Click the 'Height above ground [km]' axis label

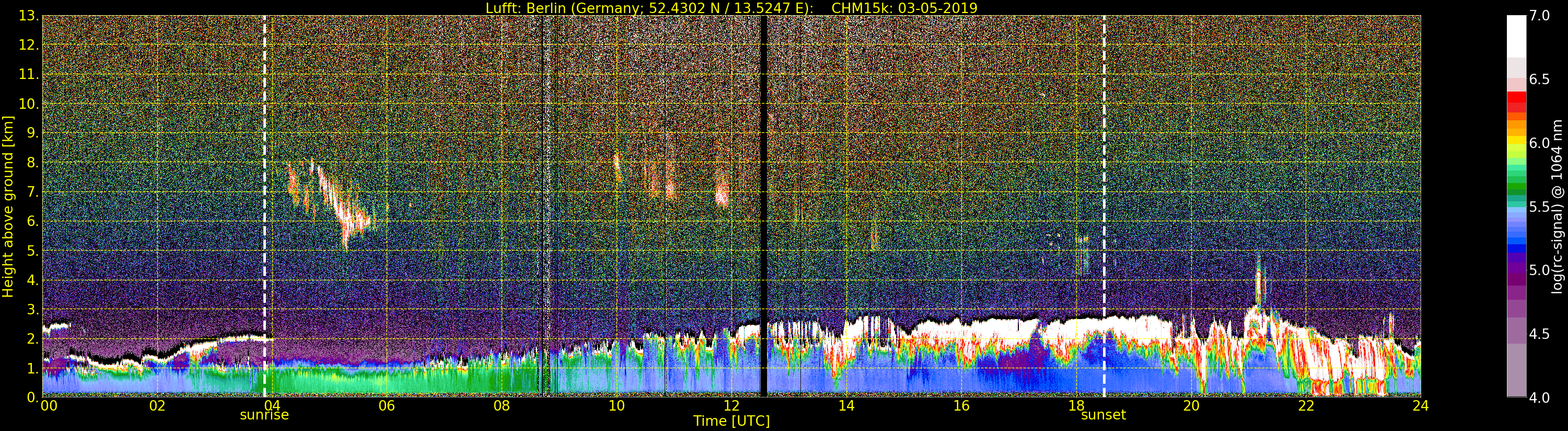[8, 206]
